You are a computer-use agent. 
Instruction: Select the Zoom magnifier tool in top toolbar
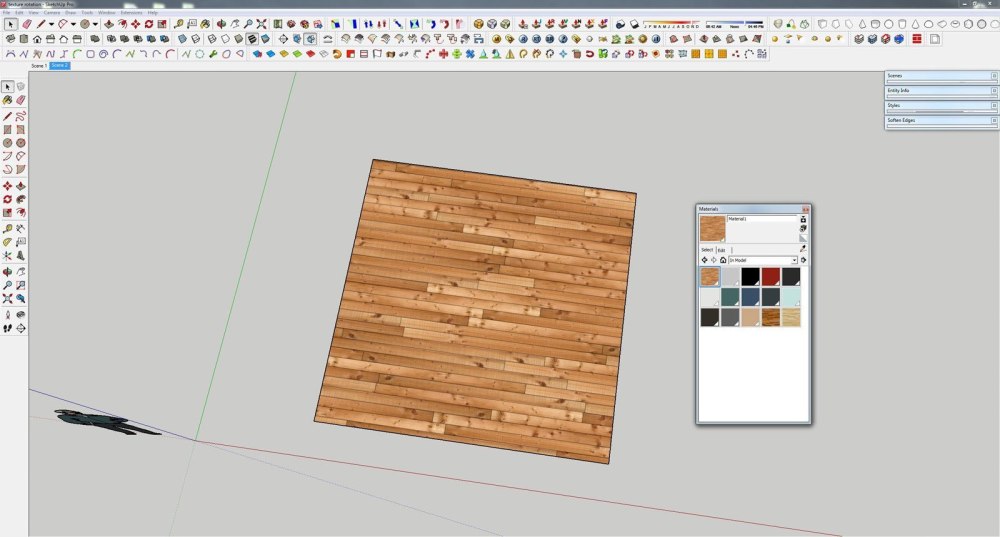[248, 24]
